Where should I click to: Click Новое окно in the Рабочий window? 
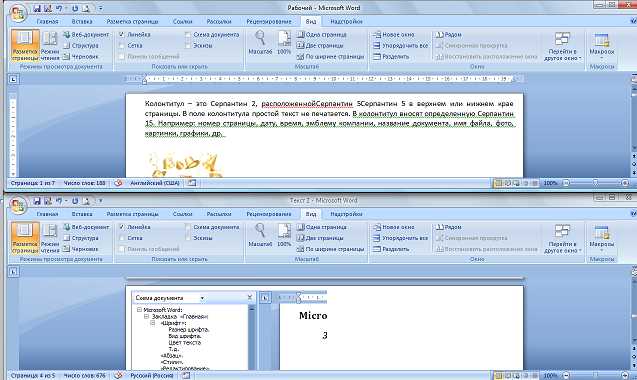pos(394,35)
